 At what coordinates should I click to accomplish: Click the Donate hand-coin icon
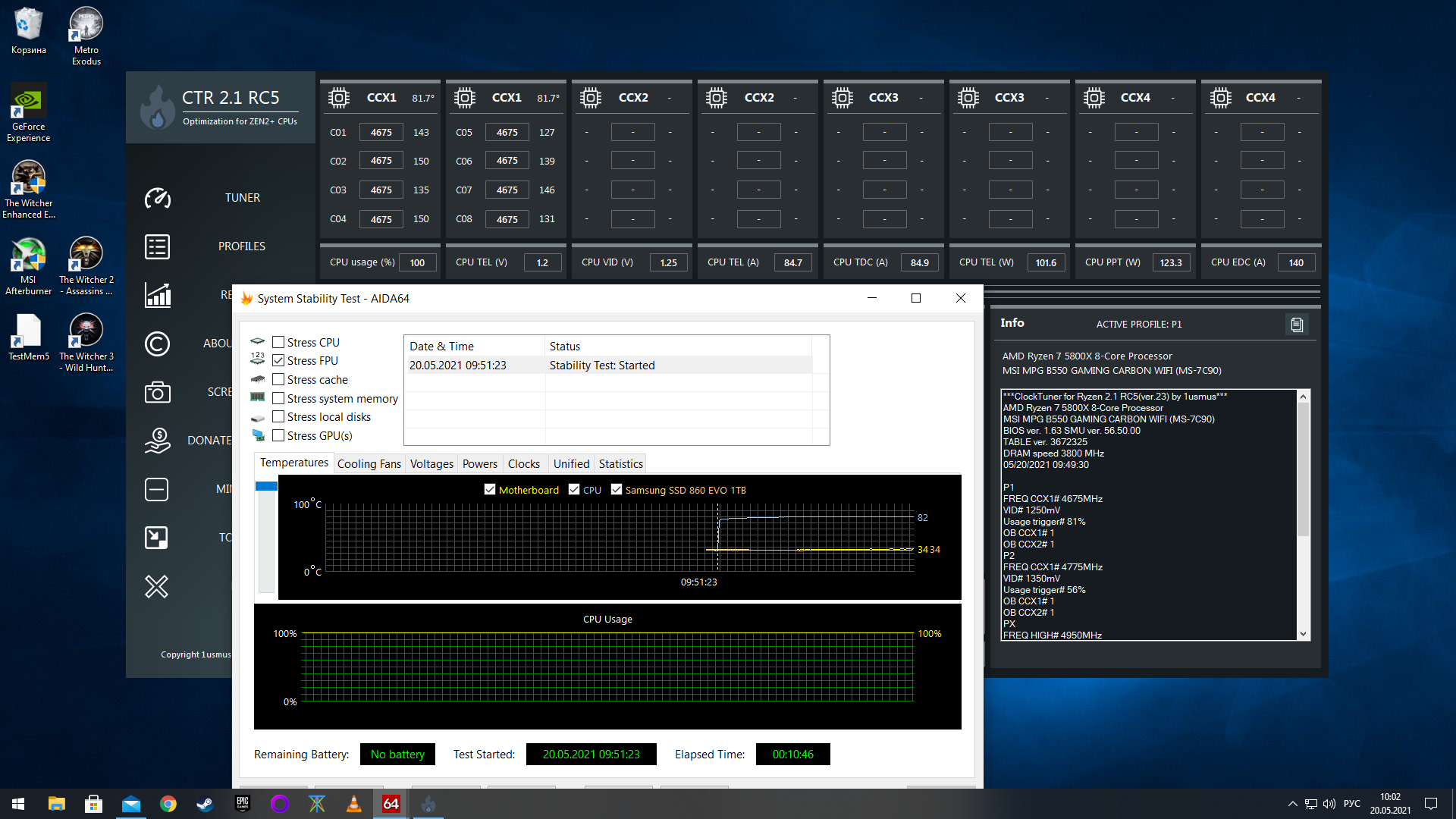pos(158,441)
